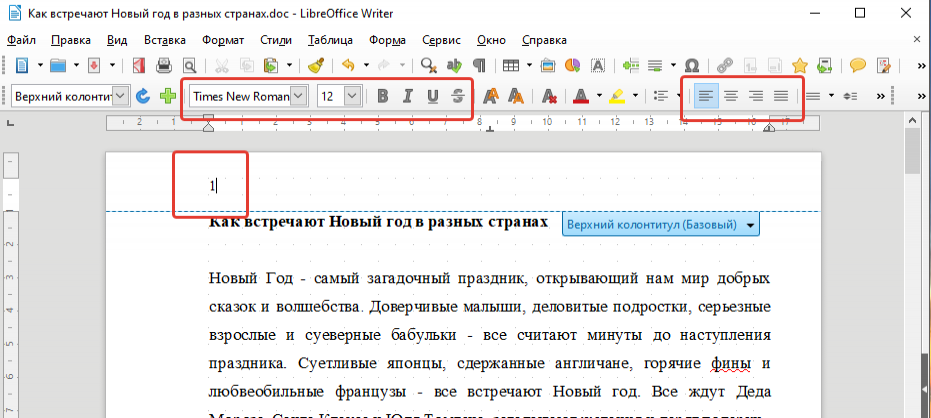Image resolution: width=931 pixels, height=418 pixels.
Task: Open the paragraph style dropdown list
Action: (121, 97)
